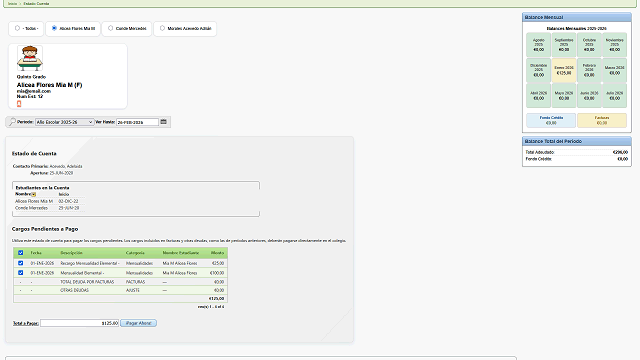Open the Mayo 2026 balance tile
640x360 pixels.
(564, 96)
